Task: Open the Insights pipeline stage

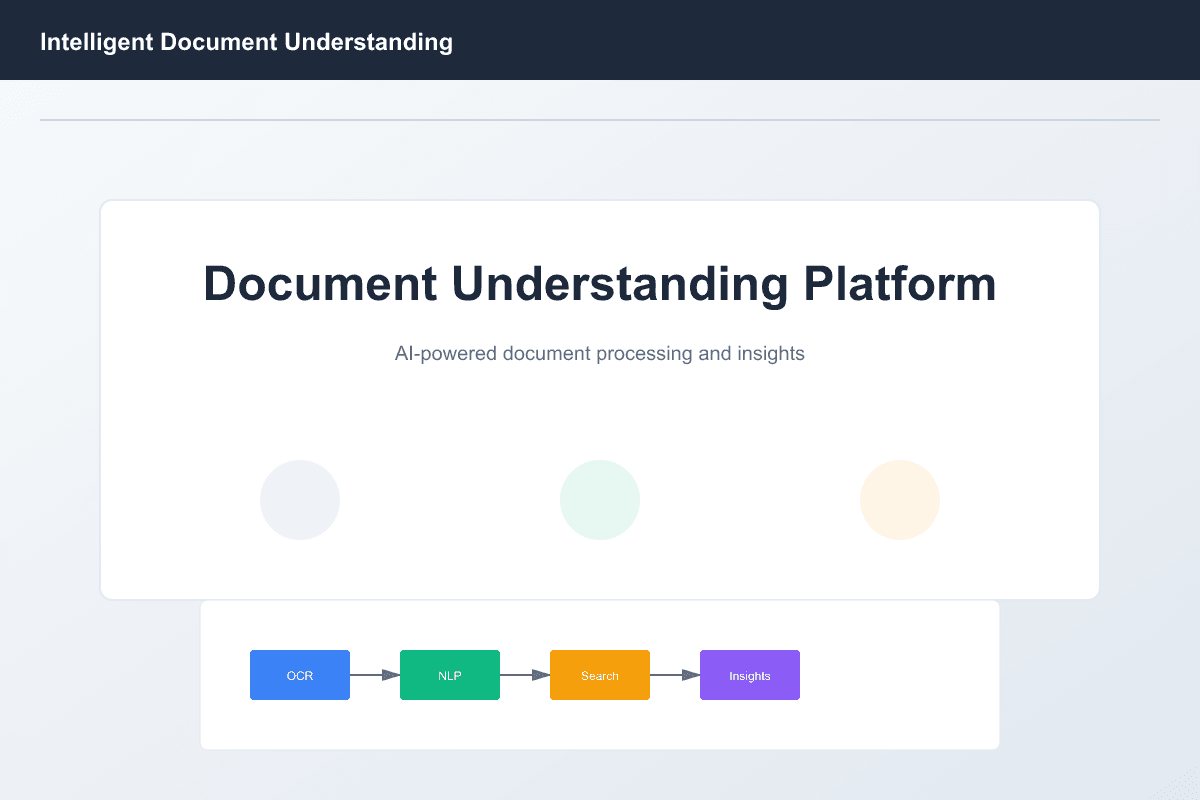Action: click(x=750, y=675)
